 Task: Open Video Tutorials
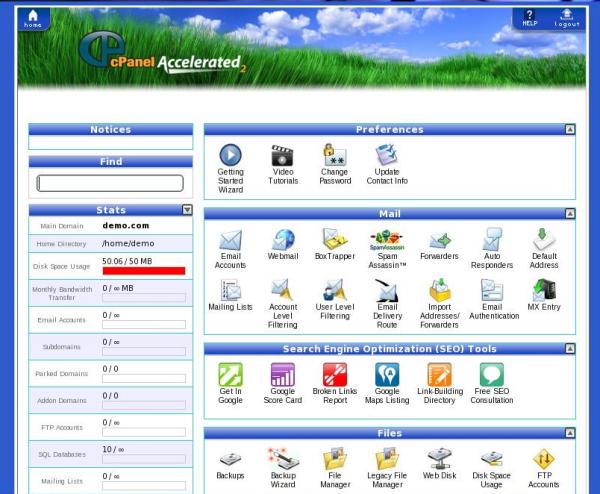pyautogui.click(x=283, y=165)
